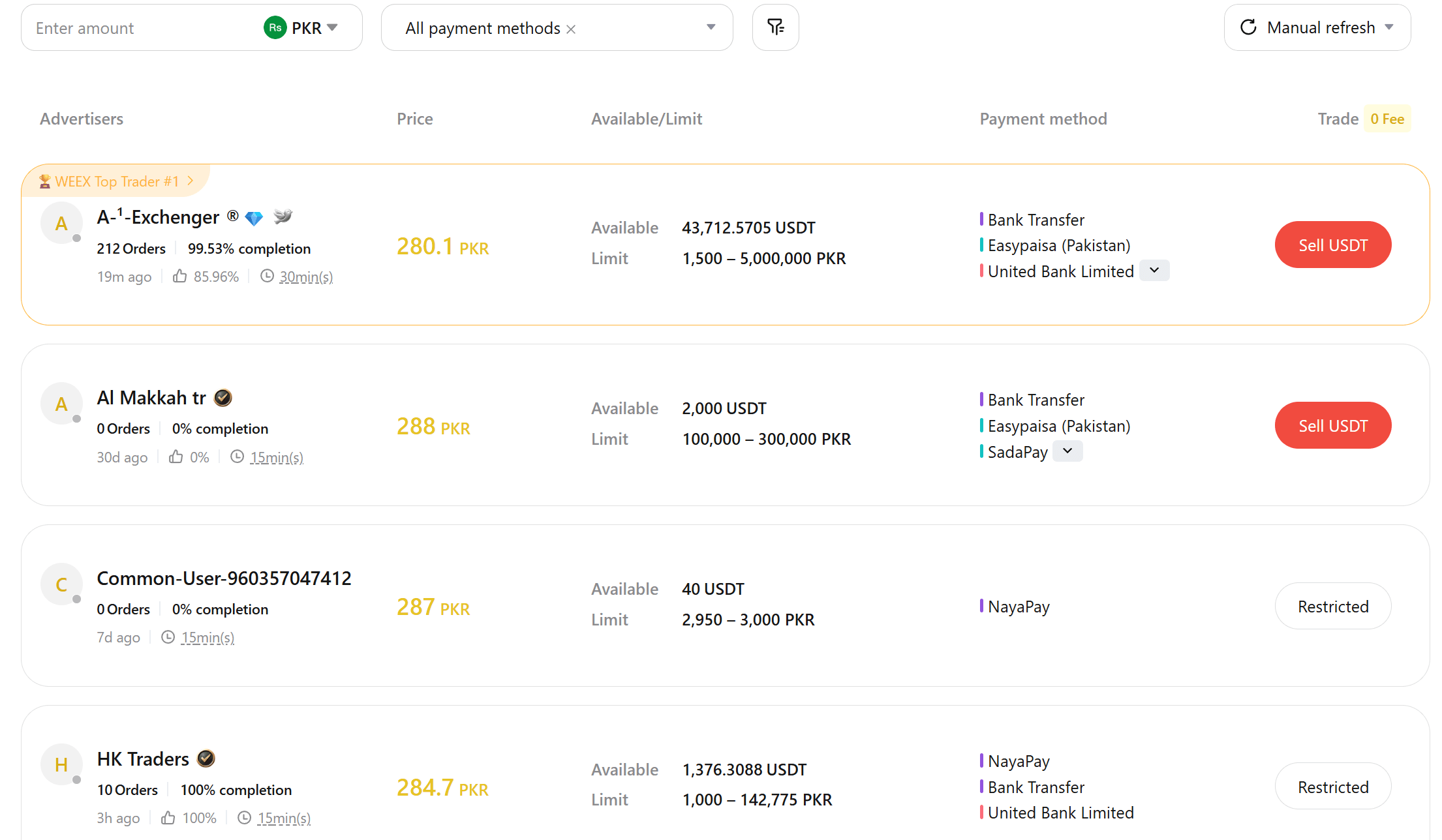Open Al Makkah tr advertiser profile
Screen dimensions: 1442x840
(151, 398)
